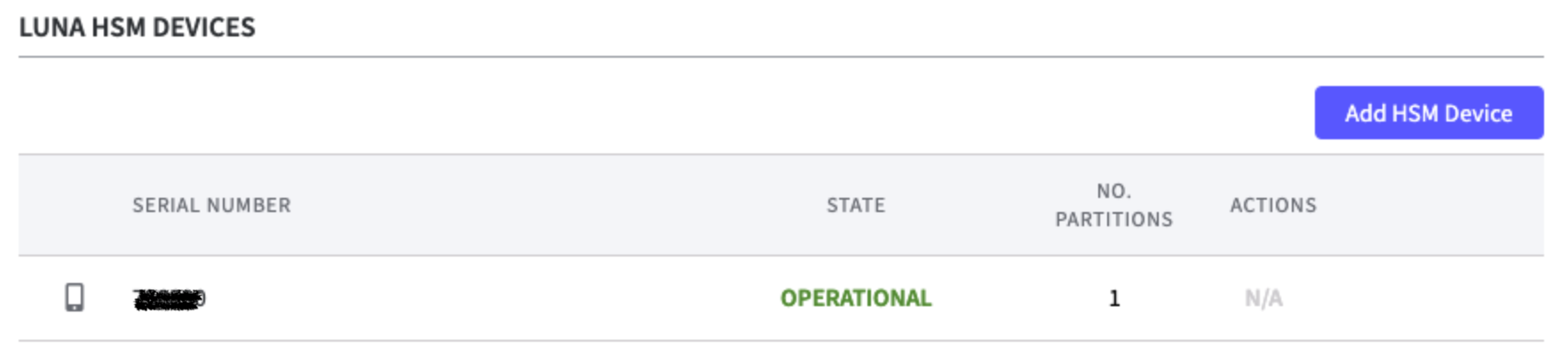Click the device icon in the HSM row

coord(75,297)
